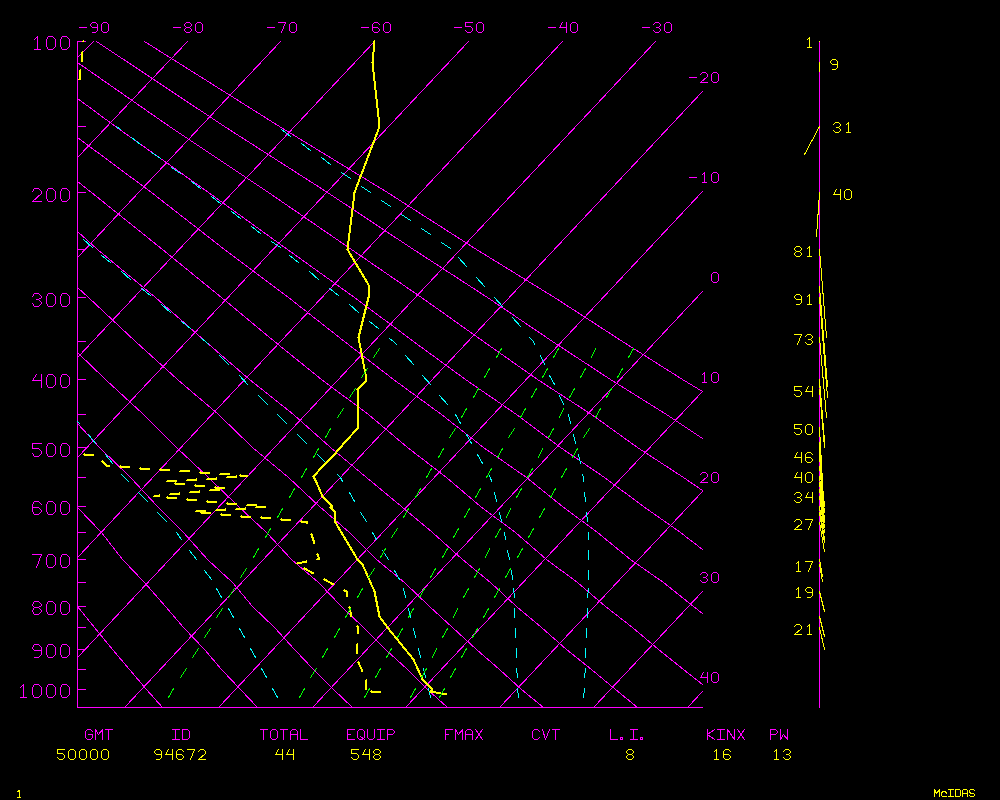Image resolution: width=1000 pixels, height=800 pixels.
Task: Select the TOTAL index value 44
Action: pyautogui.click(x=284, y=755)
